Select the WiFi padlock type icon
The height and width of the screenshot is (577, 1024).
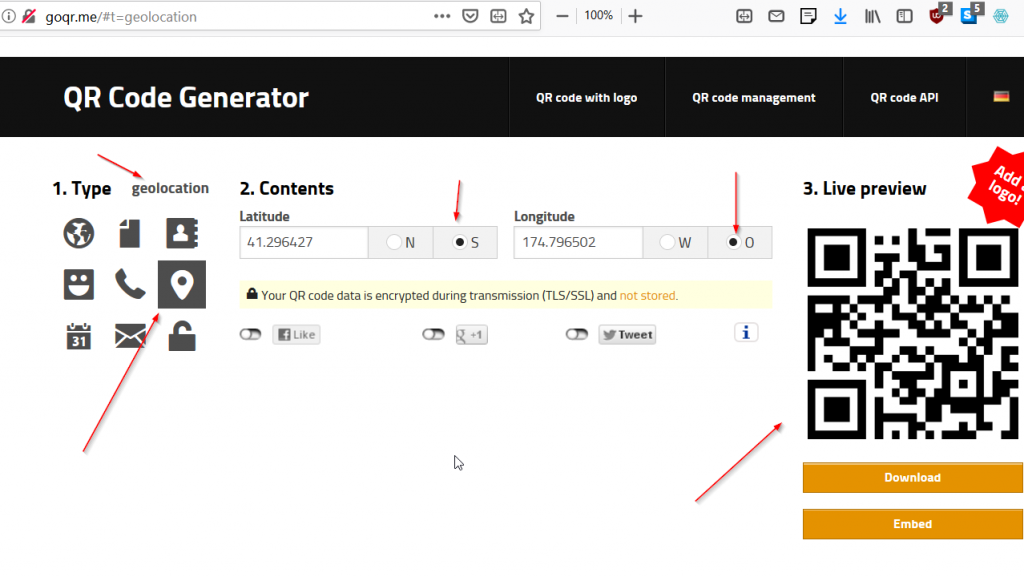[182, 336]
